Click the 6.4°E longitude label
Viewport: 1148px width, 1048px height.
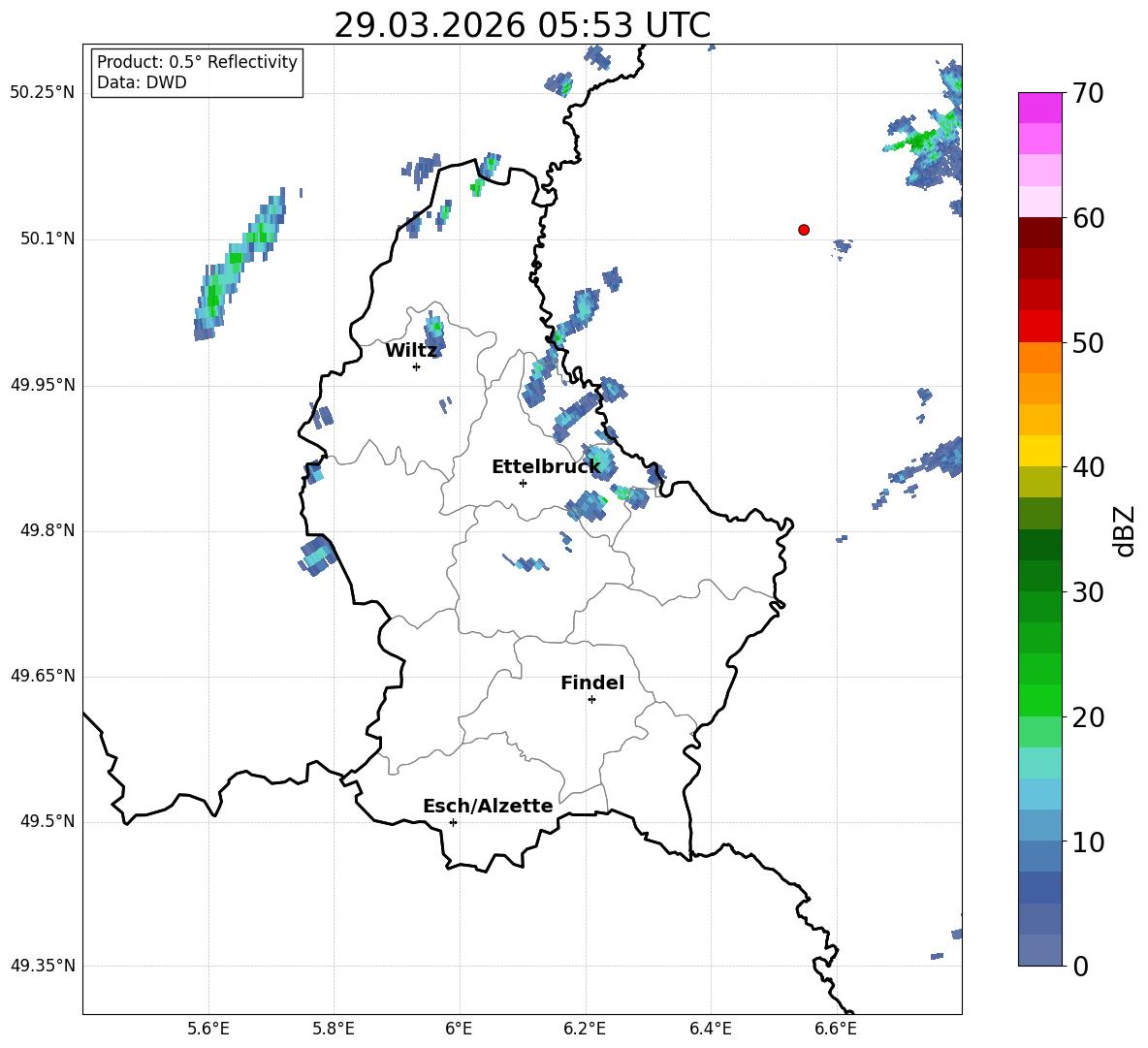point(710,1029)
